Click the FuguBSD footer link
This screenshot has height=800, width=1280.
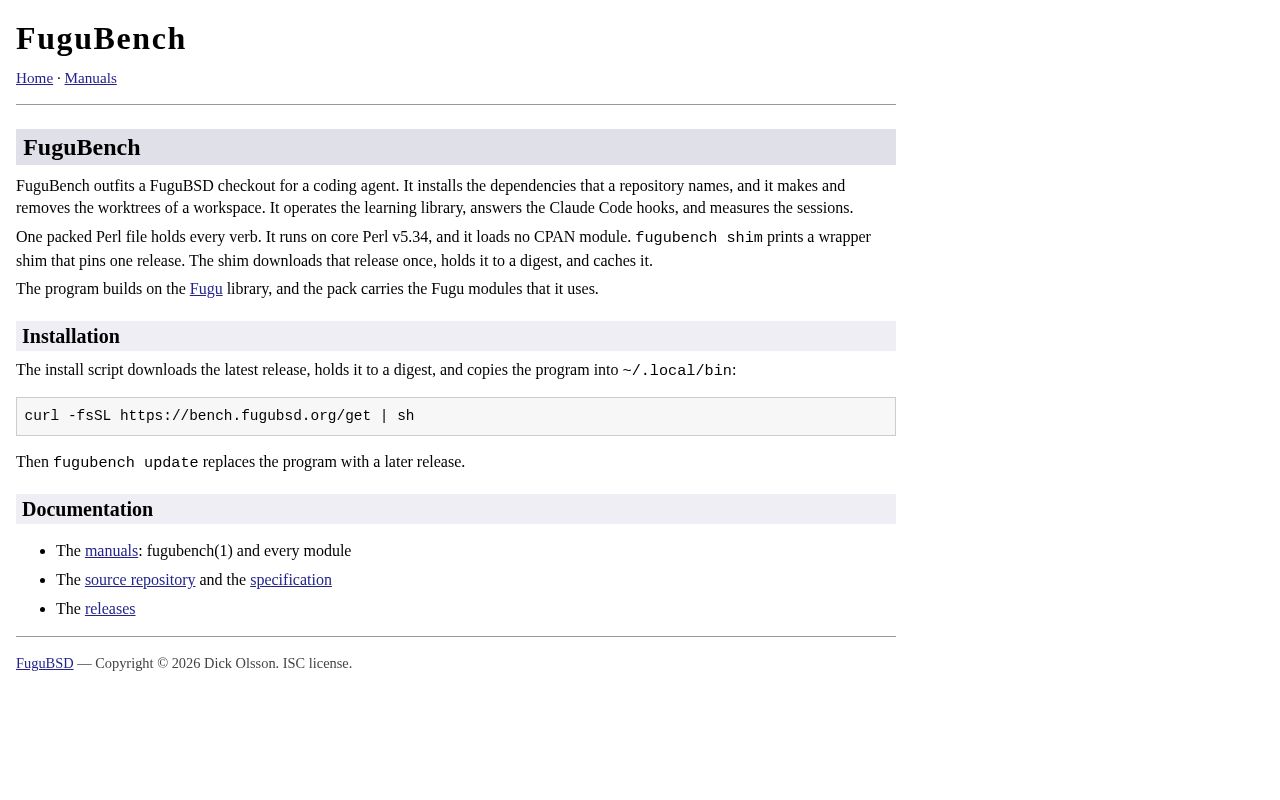[x=45, y=663]
